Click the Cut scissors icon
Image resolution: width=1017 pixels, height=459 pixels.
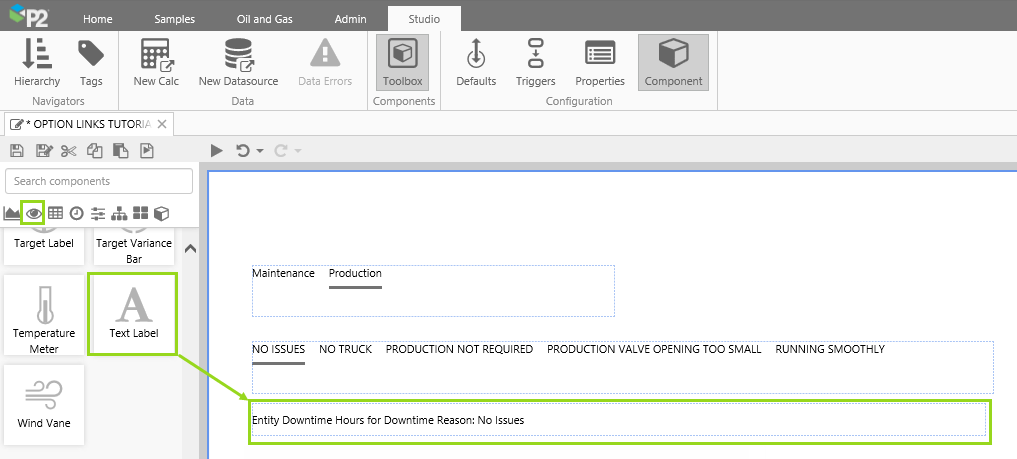pos(68,151)
